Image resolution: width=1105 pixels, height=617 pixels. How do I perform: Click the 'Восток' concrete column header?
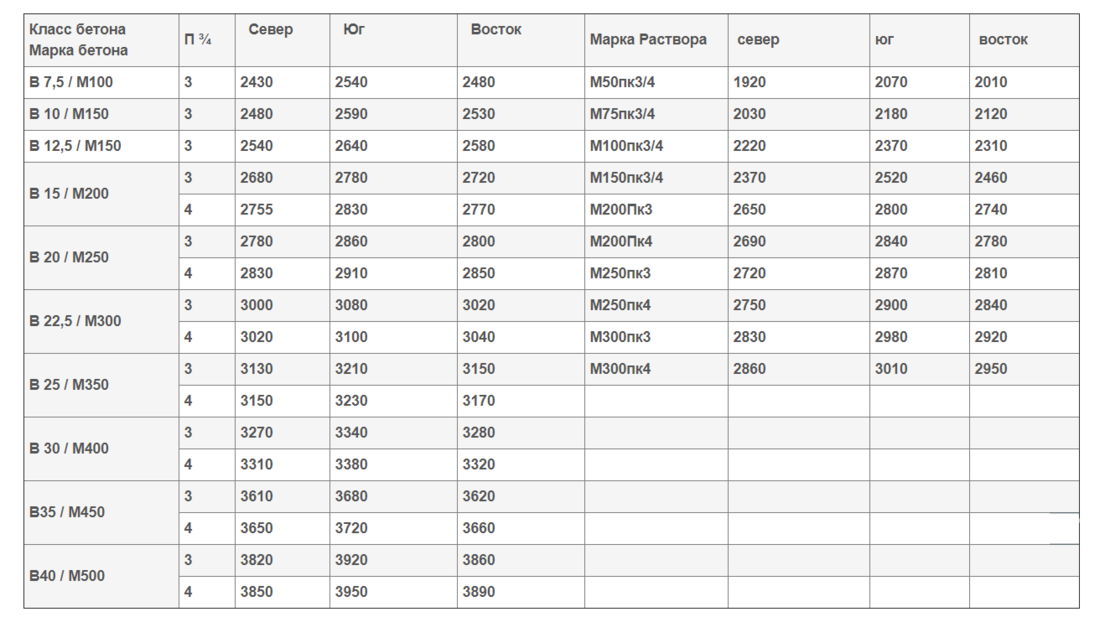[x=521, y=40]
